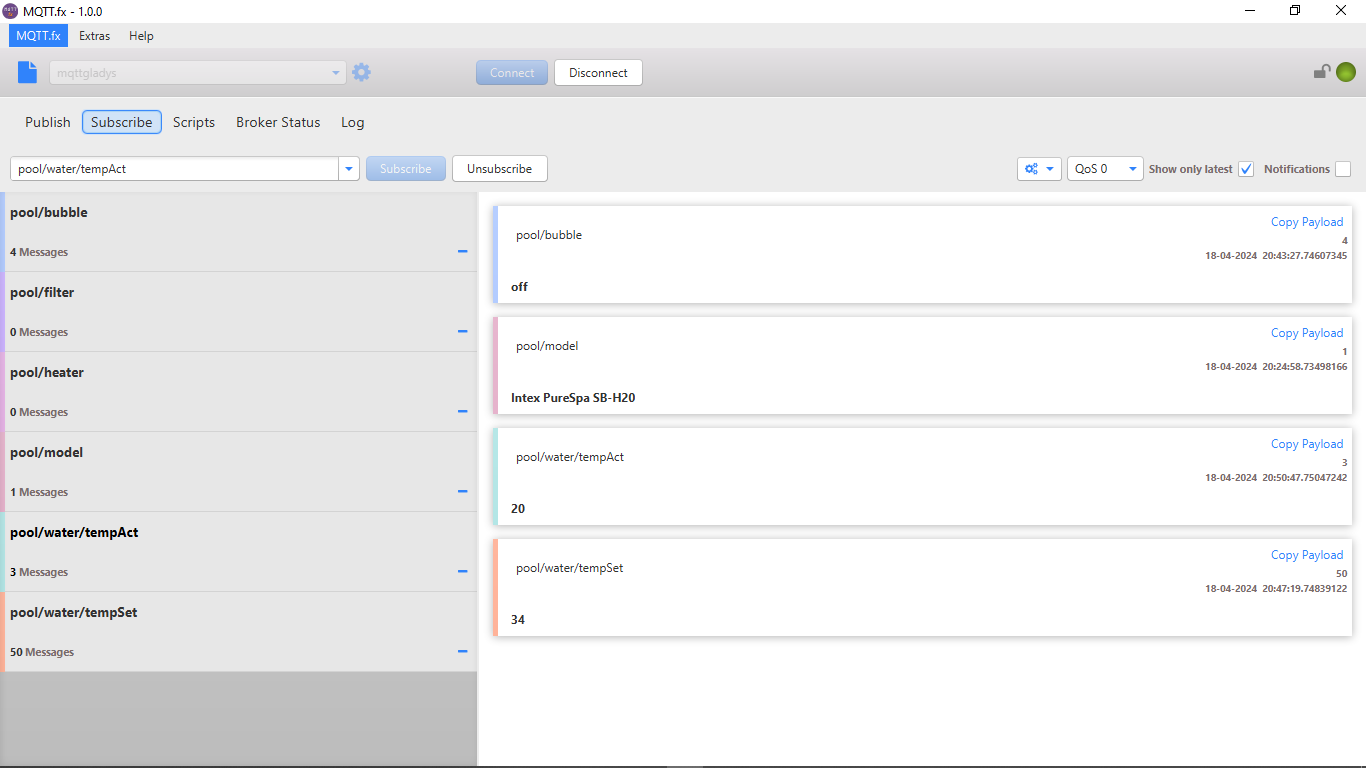Select pool/bubble in the subscribed topics list

(238, 232)
